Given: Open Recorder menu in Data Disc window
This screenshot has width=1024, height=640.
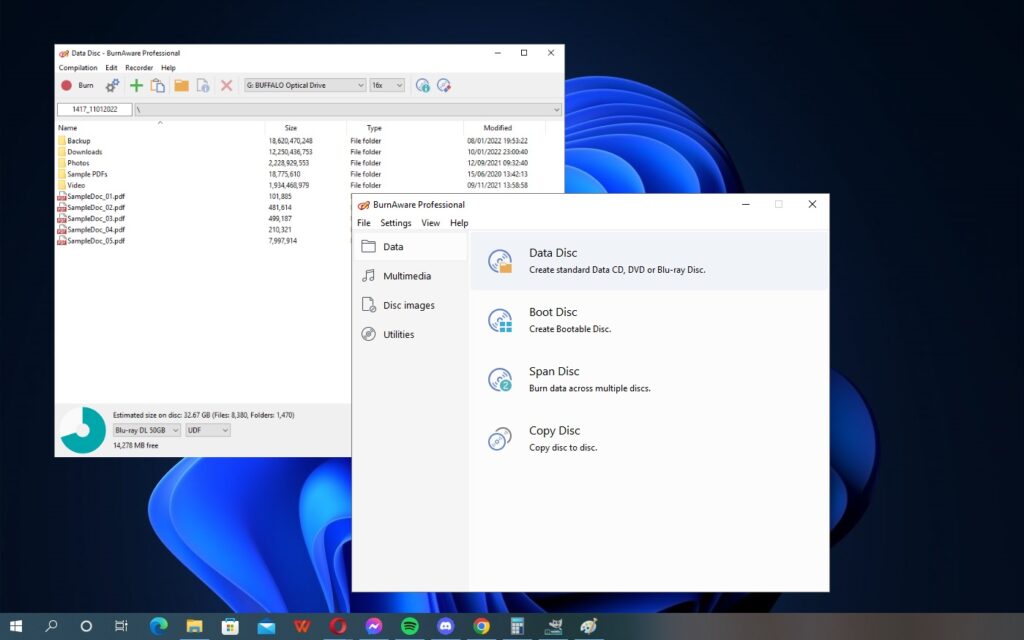Looking at the screenshot, I should pyautogui.click(x=138, y=67).
